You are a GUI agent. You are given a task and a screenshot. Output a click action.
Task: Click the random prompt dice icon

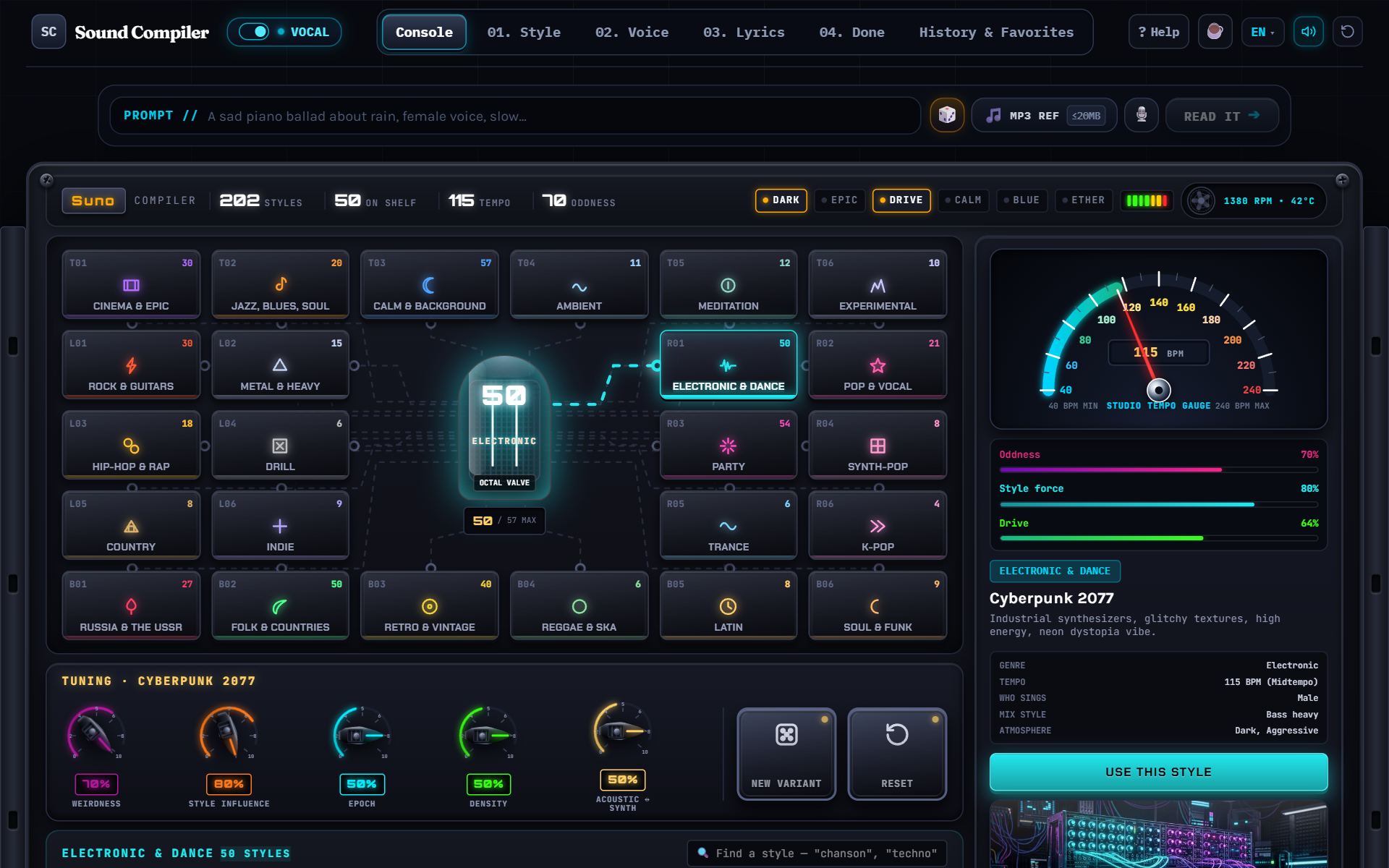[947, 115]
